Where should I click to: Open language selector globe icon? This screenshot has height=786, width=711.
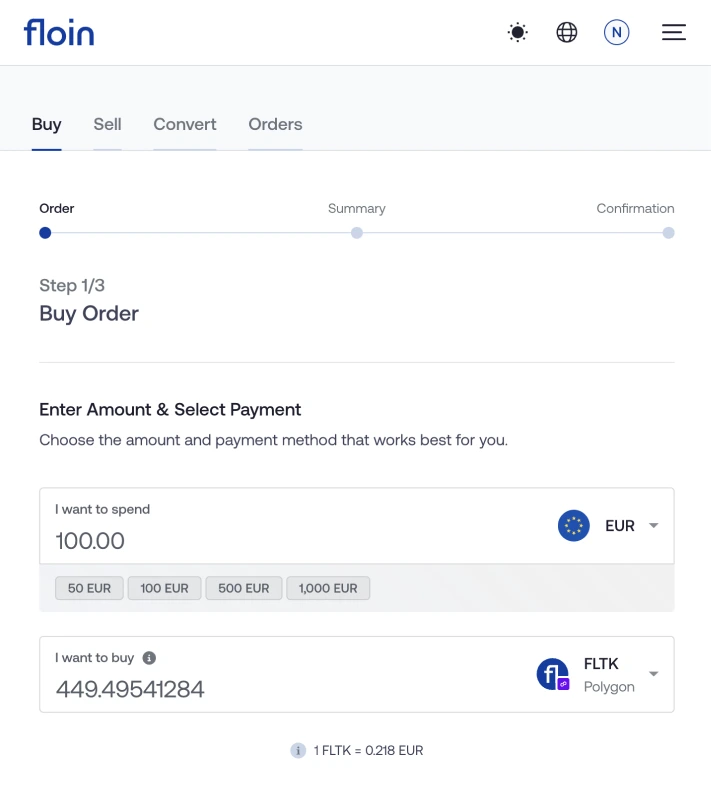[x=567, y=33]
